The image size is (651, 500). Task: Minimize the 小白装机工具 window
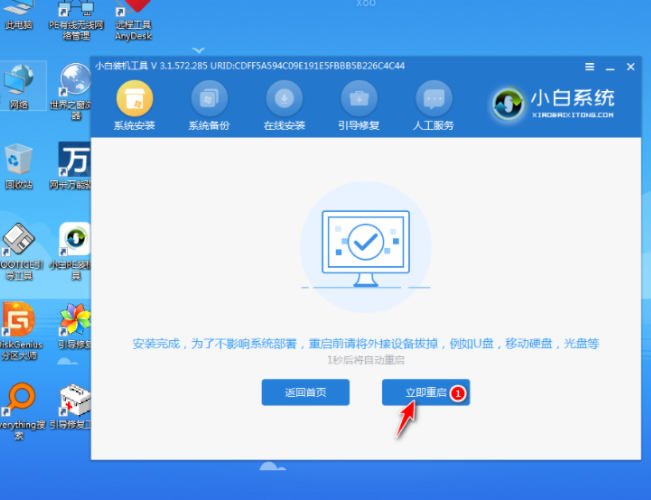tap(610, 67)
